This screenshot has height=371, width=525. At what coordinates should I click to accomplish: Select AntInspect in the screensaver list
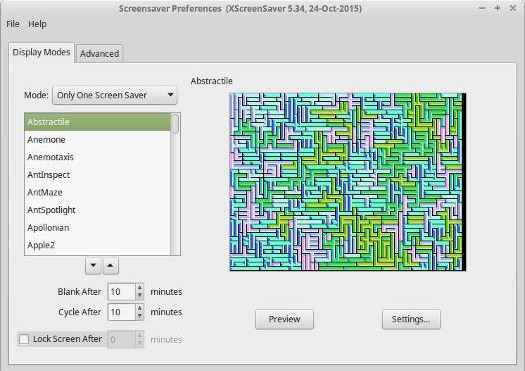(x=97, y=175)
